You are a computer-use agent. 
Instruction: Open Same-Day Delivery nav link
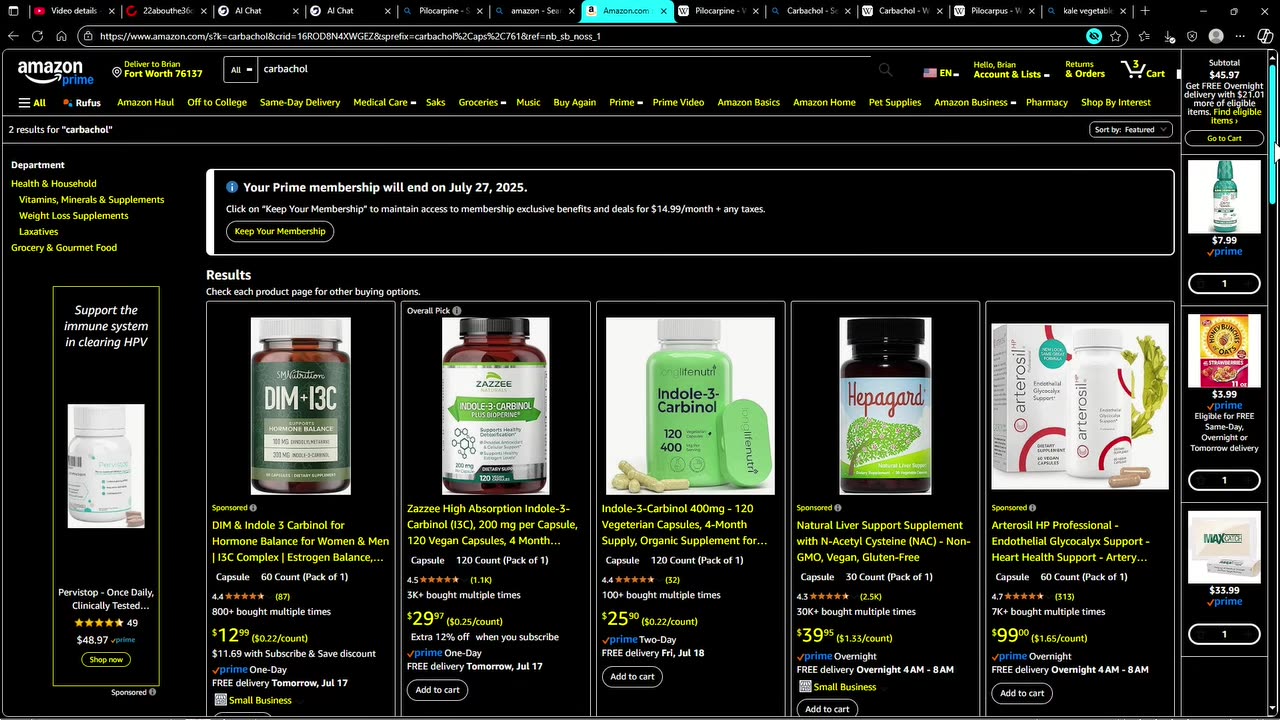pyautogui.click(x=300, y=102)
